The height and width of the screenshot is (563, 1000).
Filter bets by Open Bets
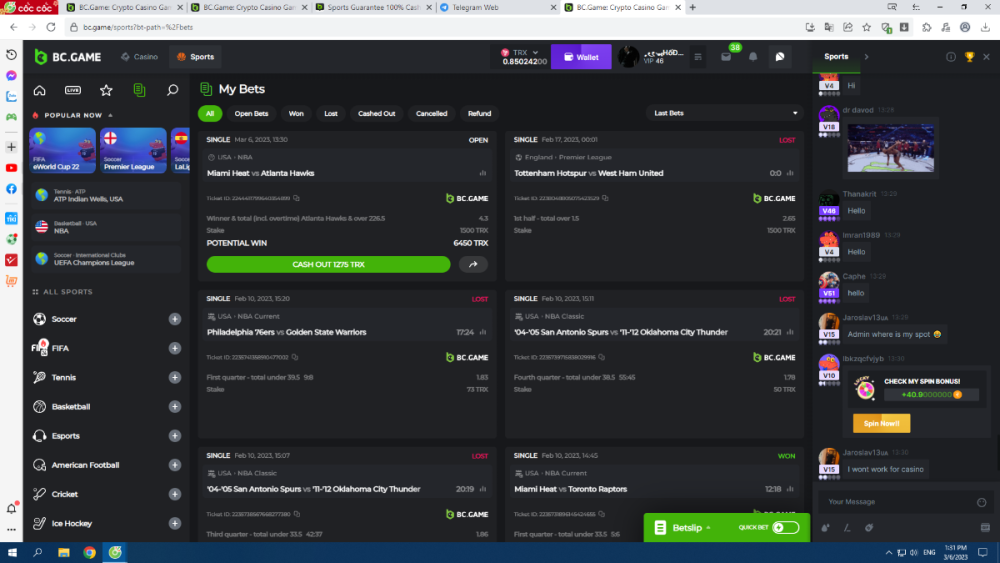click(x=251, y=113)
